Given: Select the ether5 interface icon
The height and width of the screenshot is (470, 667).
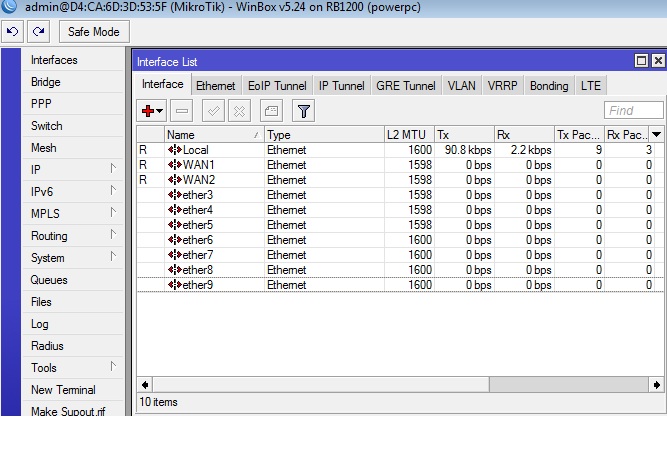Looking at the screenshot, I should point(174,225).
